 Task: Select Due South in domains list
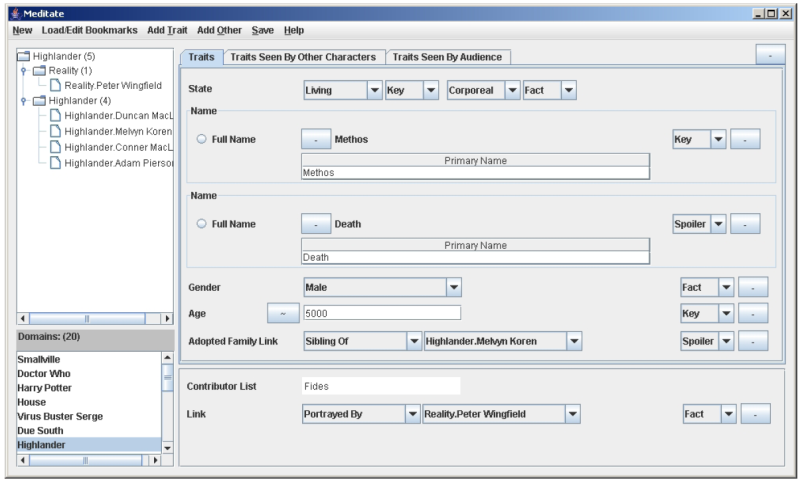[x=89, y=431]
